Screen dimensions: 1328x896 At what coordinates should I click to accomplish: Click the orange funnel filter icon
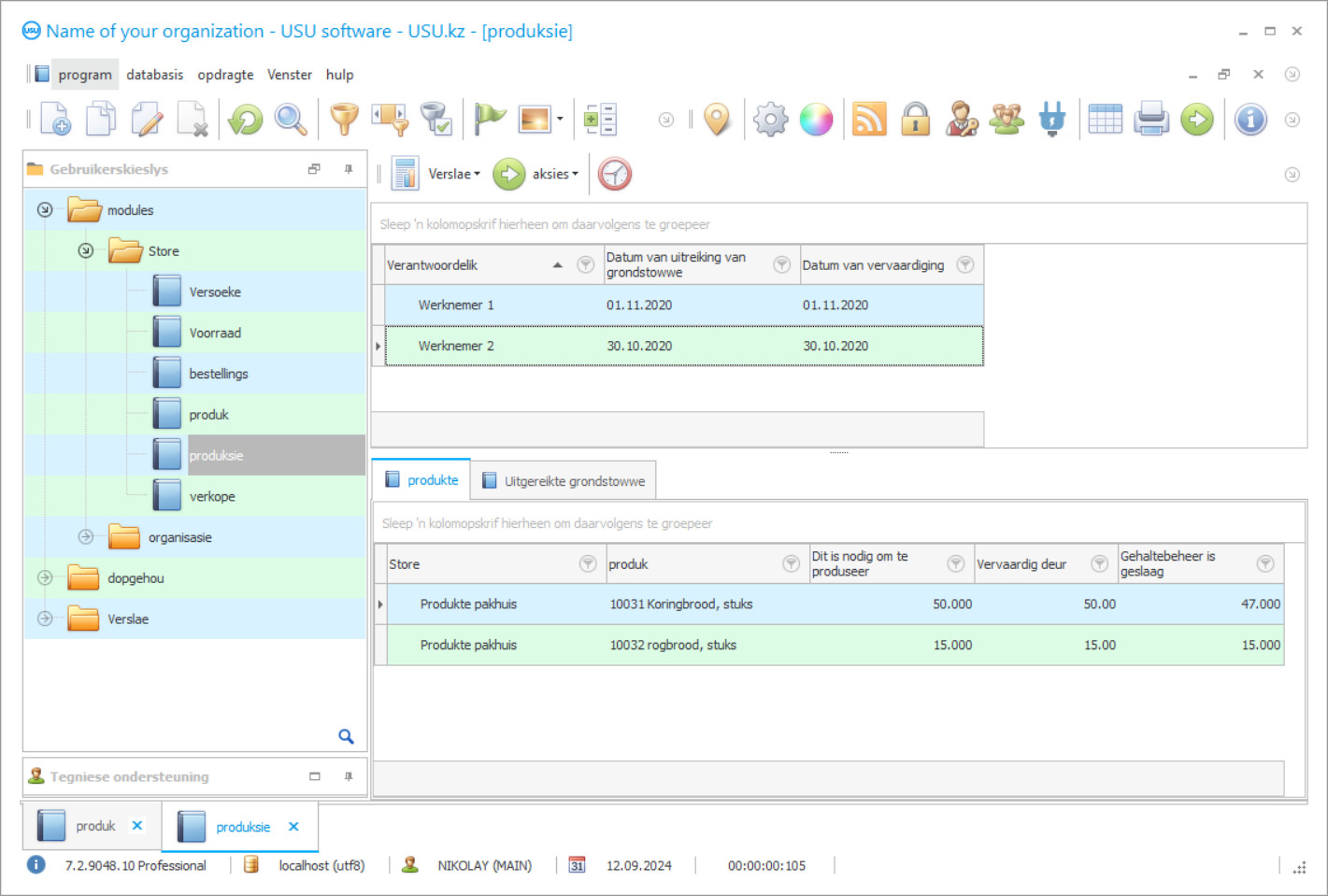[x=344, y=120]
